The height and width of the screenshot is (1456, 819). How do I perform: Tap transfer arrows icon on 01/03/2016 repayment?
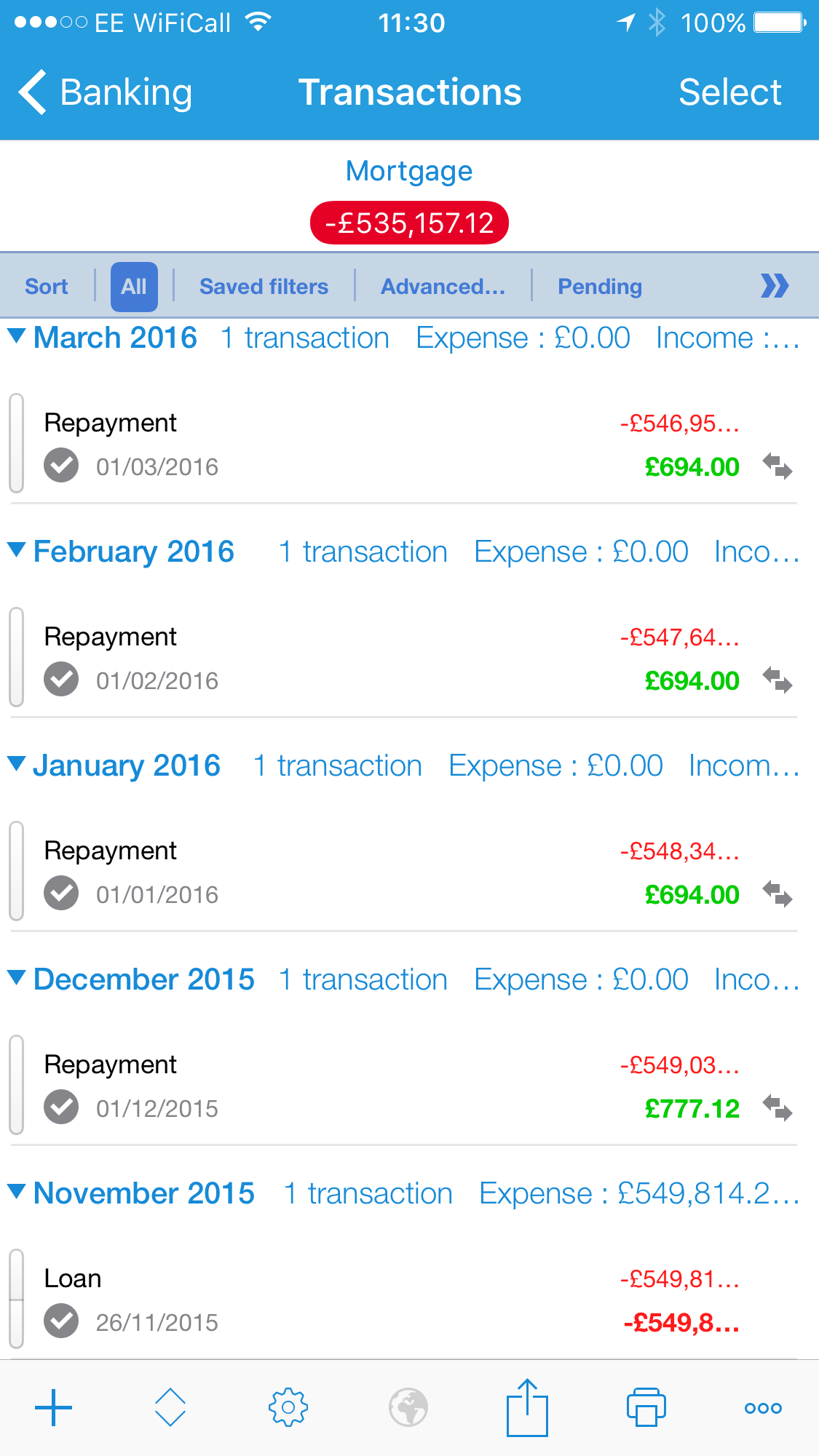coord(778,466)
